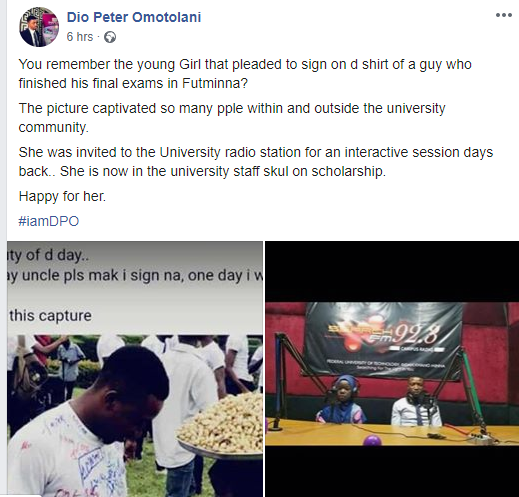
Task: Click the black bar above the studio photo
Action: click(392, 271)
